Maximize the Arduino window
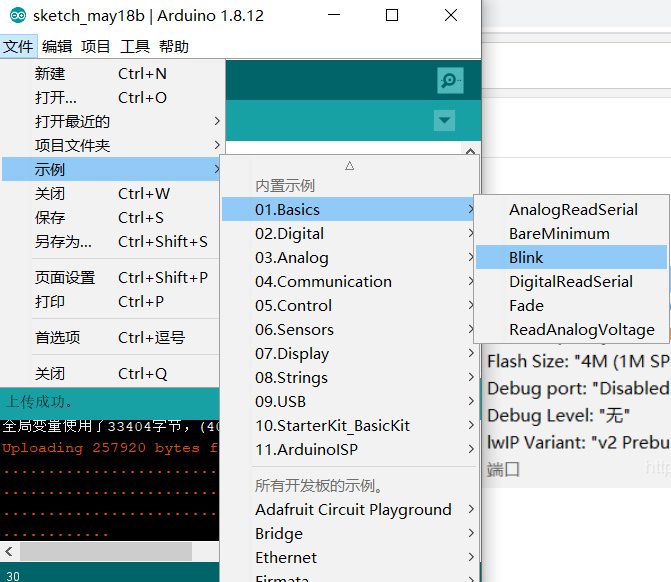The image size is (671, 582). [x=392, y=15]
